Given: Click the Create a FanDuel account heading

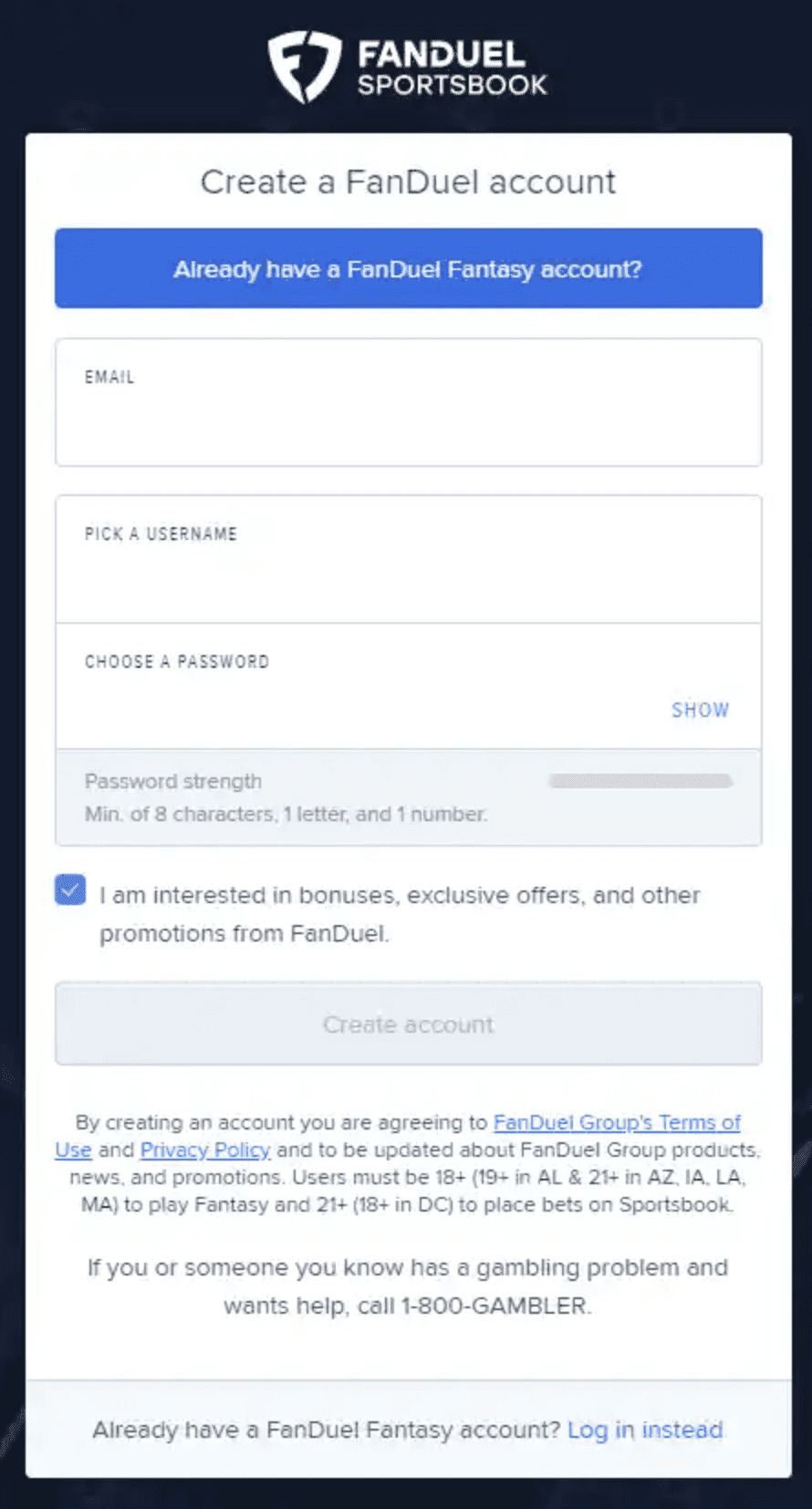Looking at the screenshot, I should (x=408, y=182).
